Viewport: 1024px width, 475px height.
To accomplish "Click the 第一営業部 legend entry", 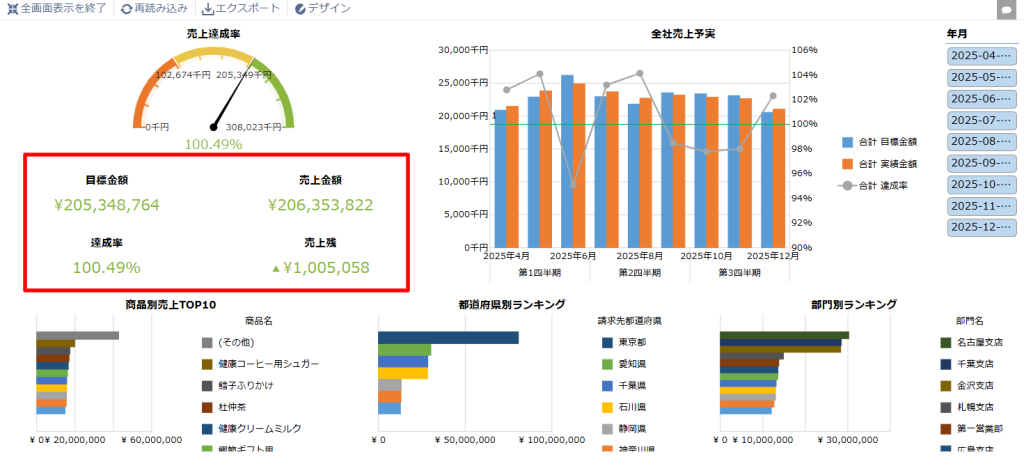I will (x=972, y=429).
